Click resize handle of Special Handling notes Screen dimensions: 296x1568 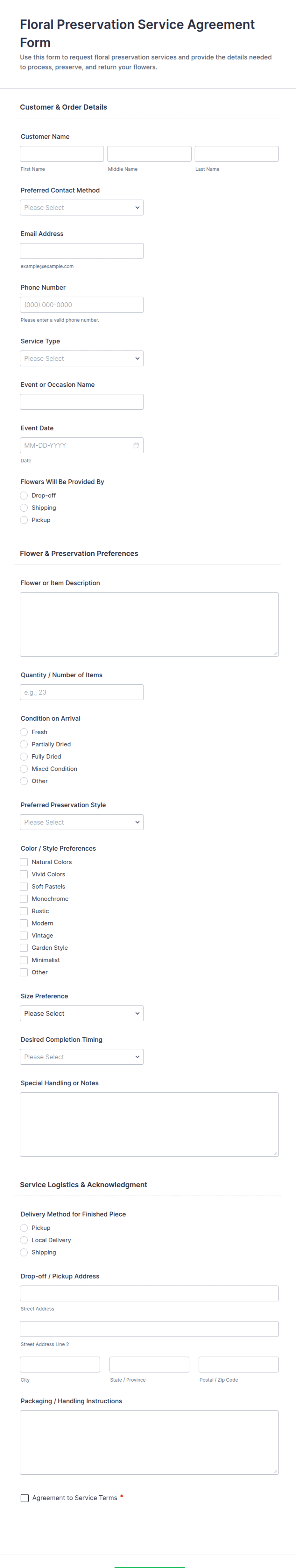coord(275,1153)
